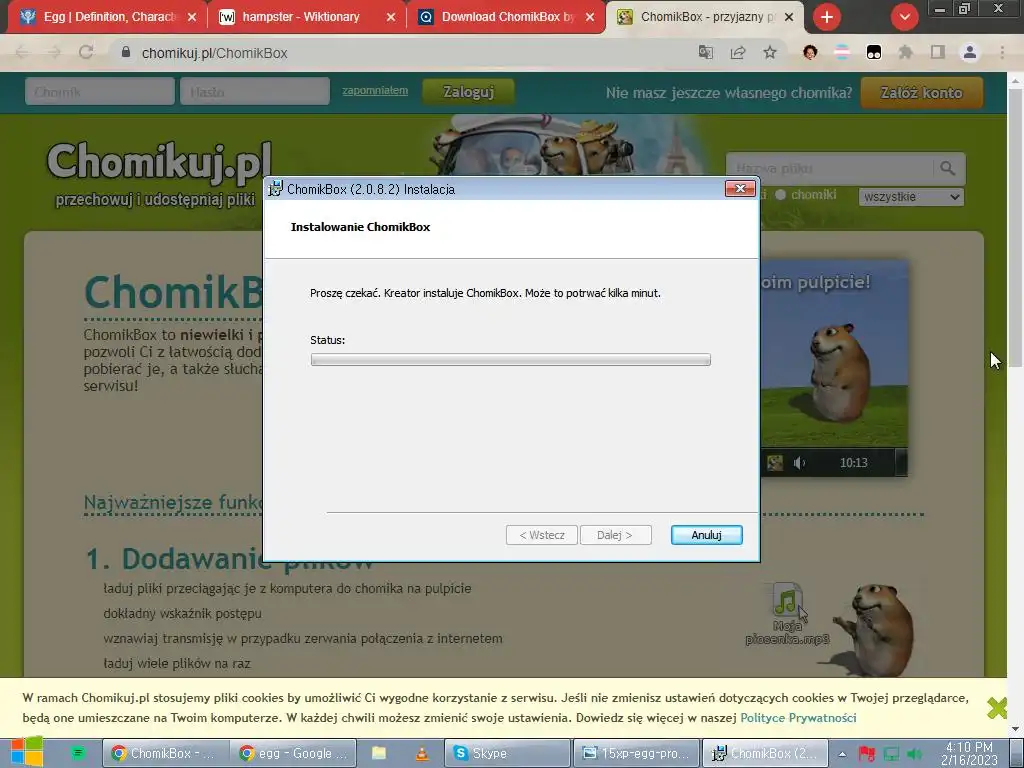Viewport: 1024px width, 768px height.
Task: Click the 'Załóż konto' button
Action: [x=921, y=93]
